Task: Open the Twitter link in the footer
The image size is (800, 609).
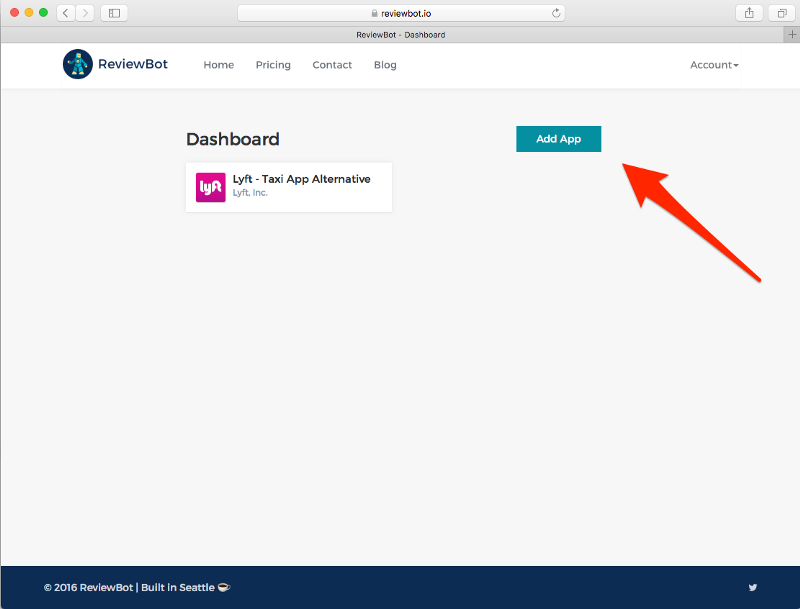Action: (x=753, y=587)
